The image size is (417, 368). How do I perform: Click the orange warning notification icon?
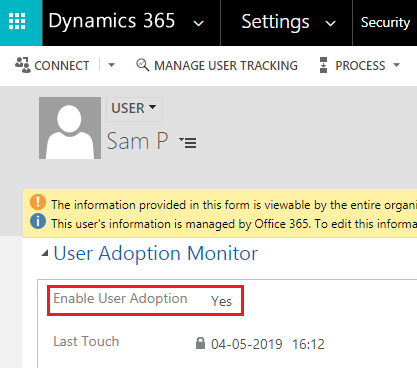38,202
